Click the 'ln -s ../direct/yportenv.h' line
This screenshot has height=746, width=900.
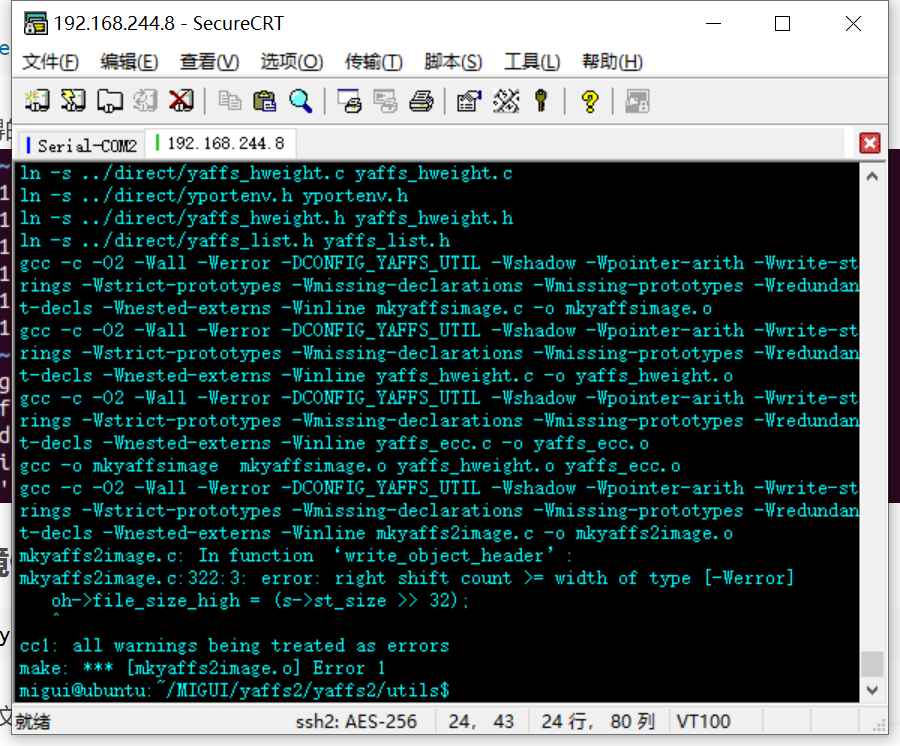pos(214,196)
